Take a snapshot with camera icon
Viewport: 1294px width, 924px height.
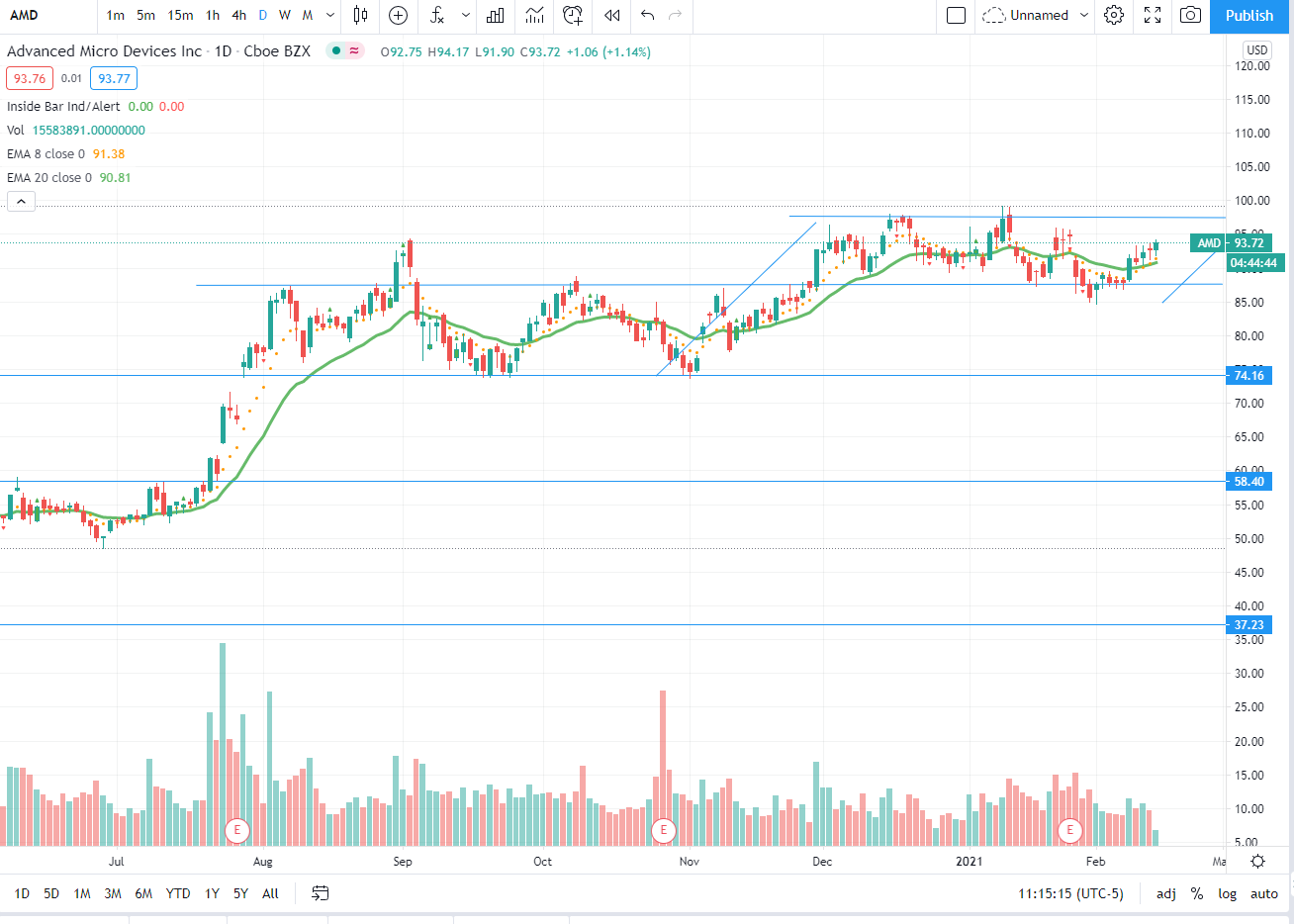click(x=1191, y=15)
